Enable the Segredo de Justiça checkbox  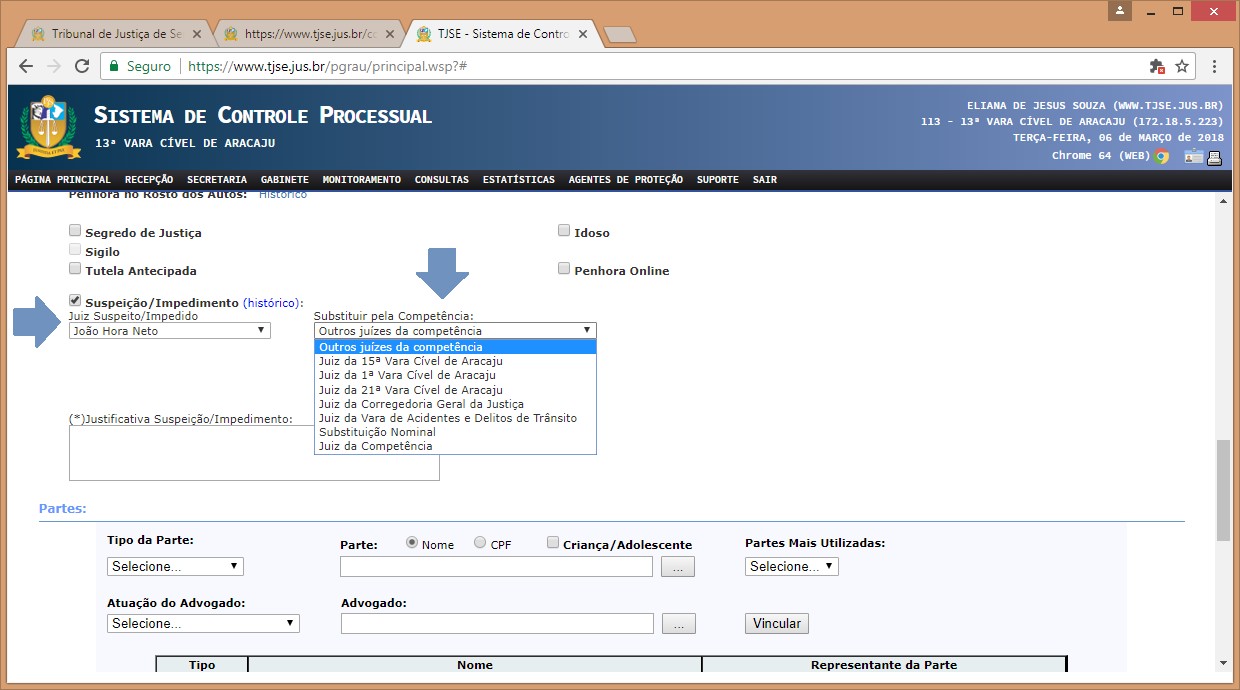pos(75,231)
